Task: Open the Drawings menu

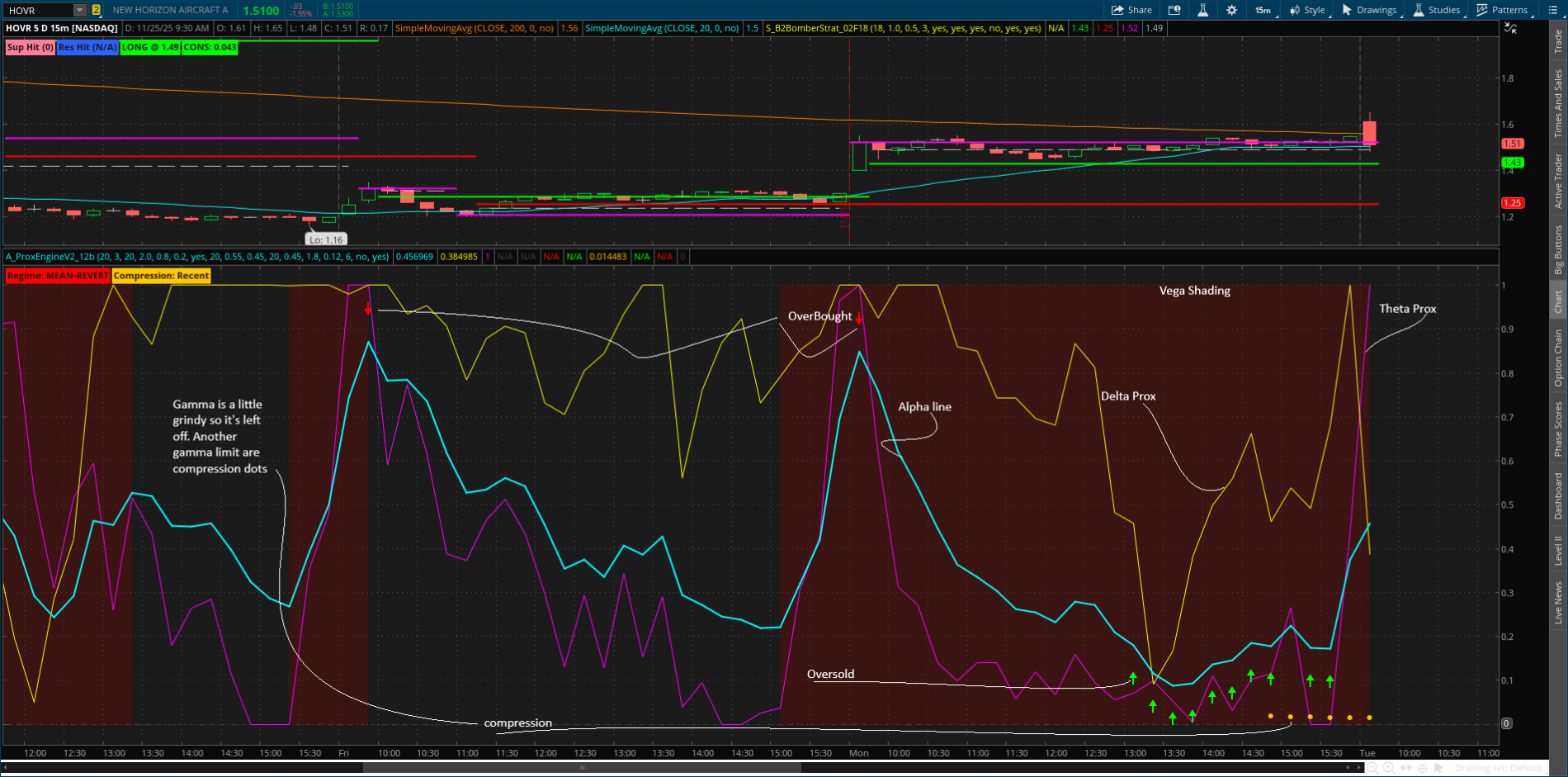Action: [x=1369, y=10]
